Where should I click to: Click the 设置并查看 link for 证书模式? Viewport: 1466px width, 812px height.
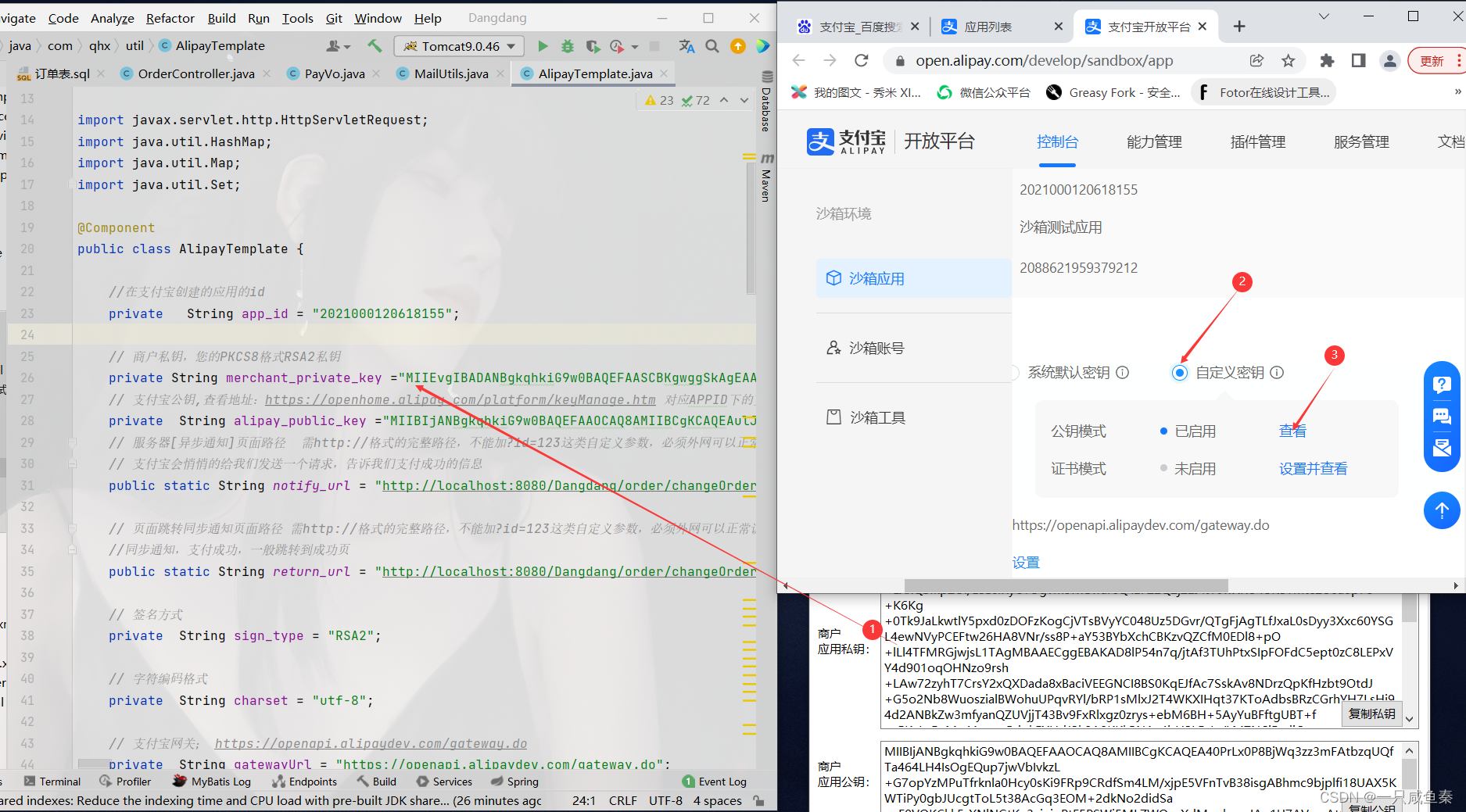click(1313, 468)
